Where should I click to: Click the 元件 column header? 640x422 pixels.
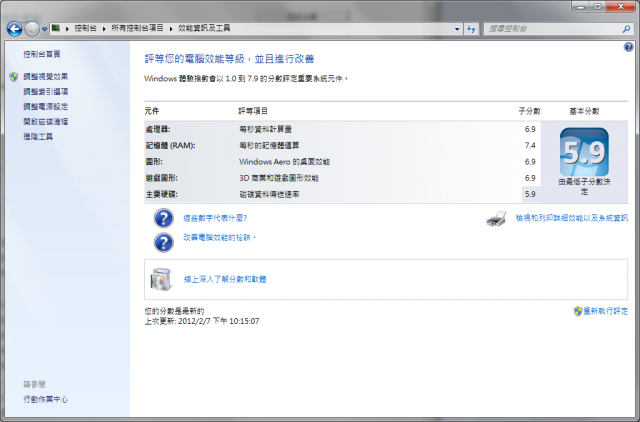(152, 111)
